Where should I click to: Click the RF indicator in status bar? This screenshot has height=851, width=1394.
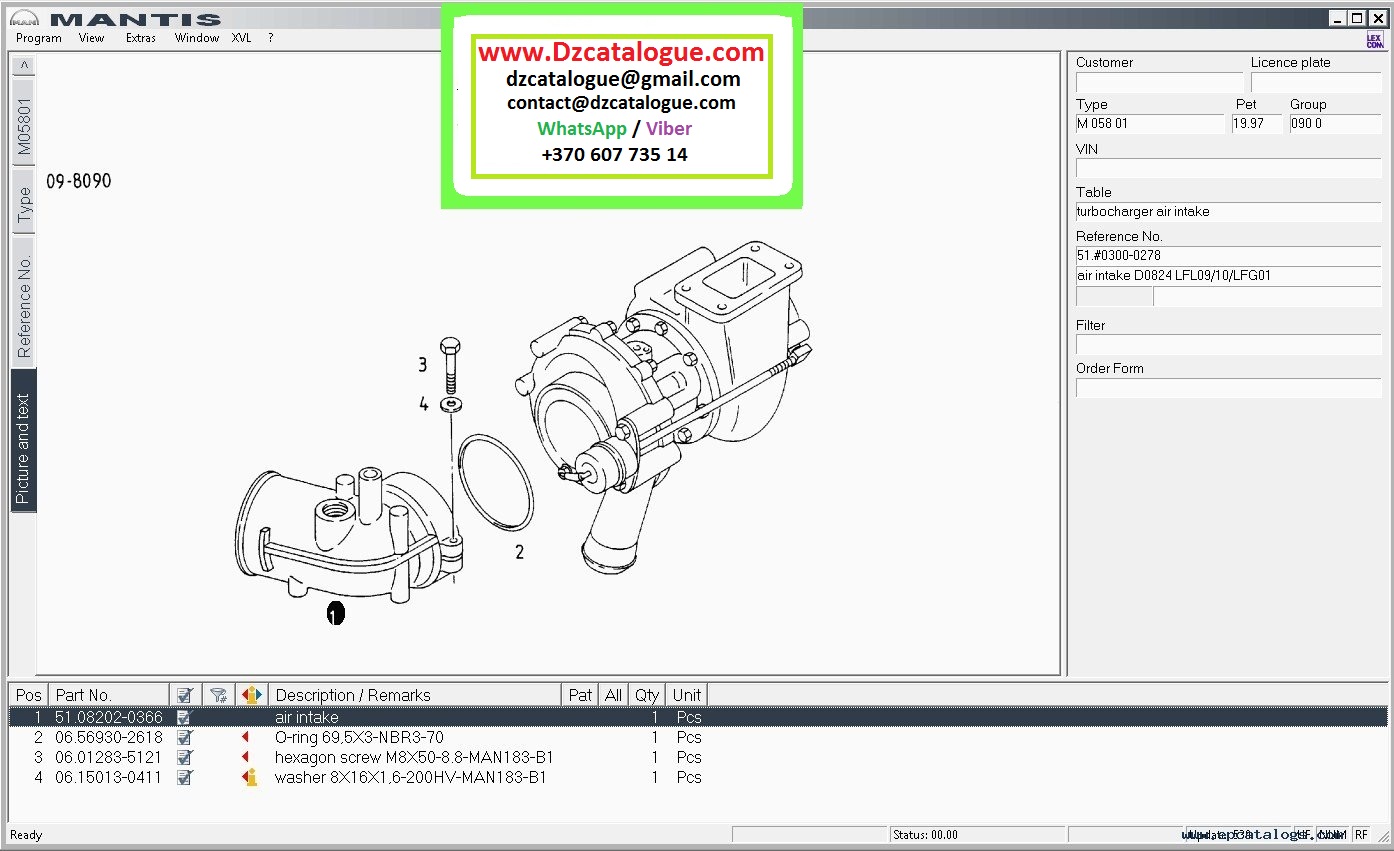pos(1361,835)
